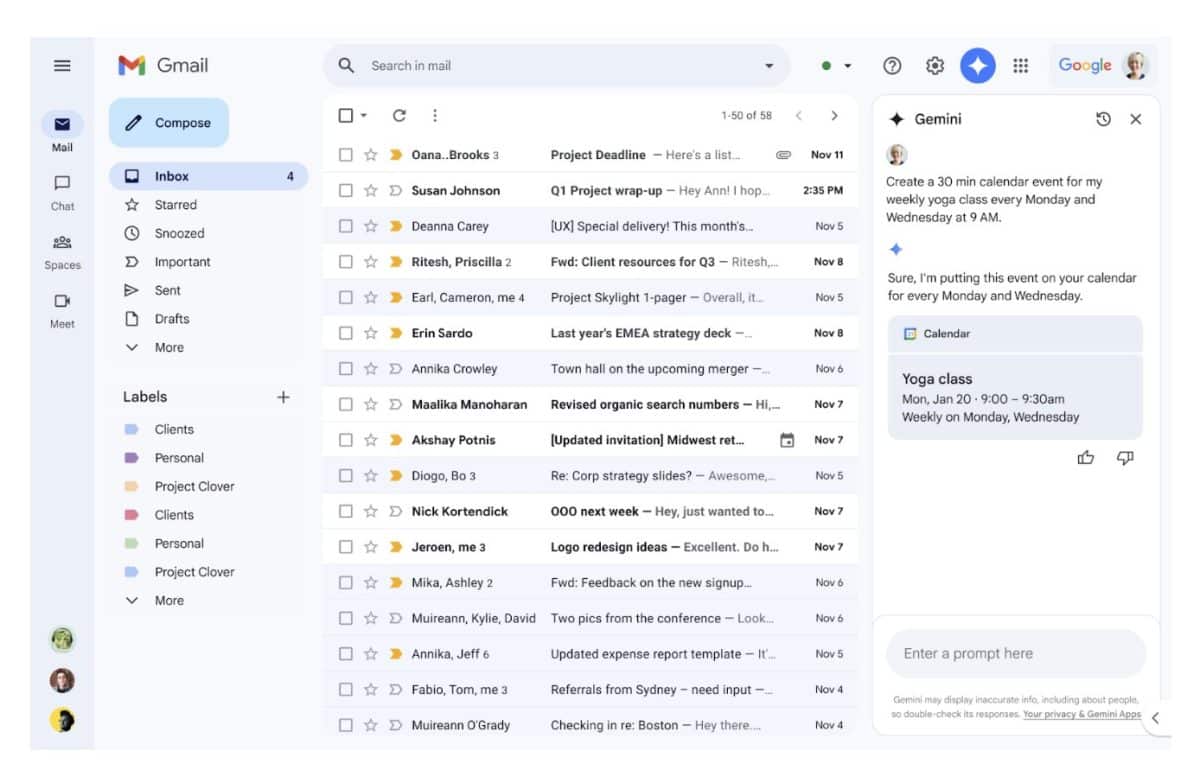The height and width of the screenshot is (776, 1200).
Task: Select the Nick Kortendick email checkbox
Action: point(345,511)
